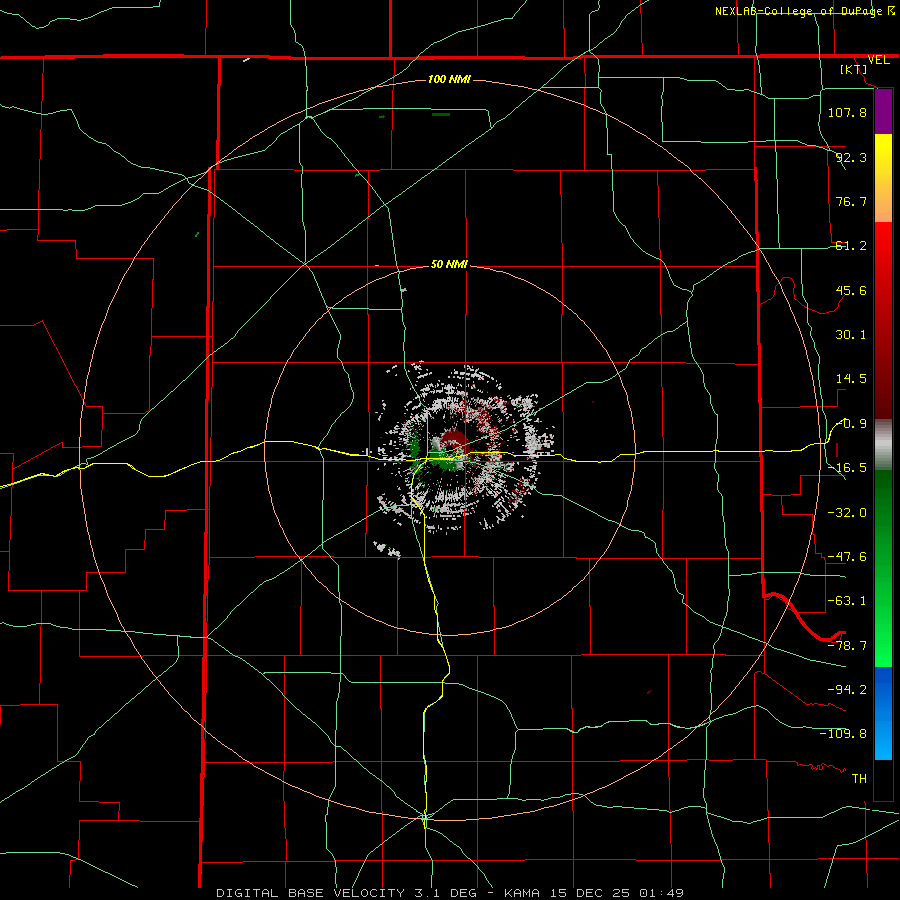
Task: Click the 14.5 legend value
Action: click(851, 379)
